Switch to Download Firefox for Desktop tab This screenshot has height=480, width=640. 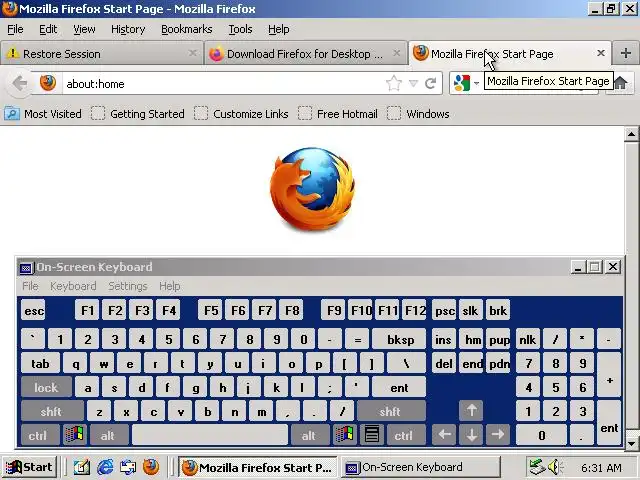pyautogui.click(x=305, y=53)
